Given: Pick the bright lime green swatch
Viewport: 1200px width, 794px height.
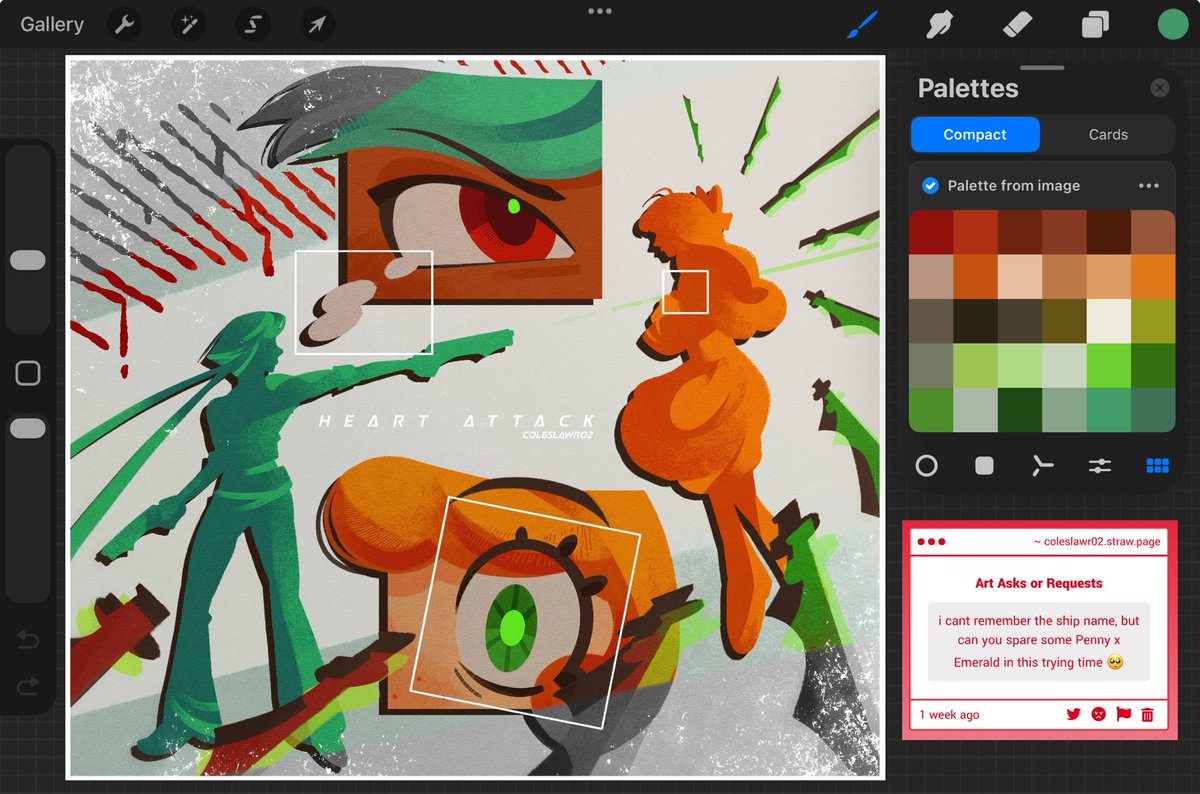Looking at the screenshot, I should pos(1108,365).
